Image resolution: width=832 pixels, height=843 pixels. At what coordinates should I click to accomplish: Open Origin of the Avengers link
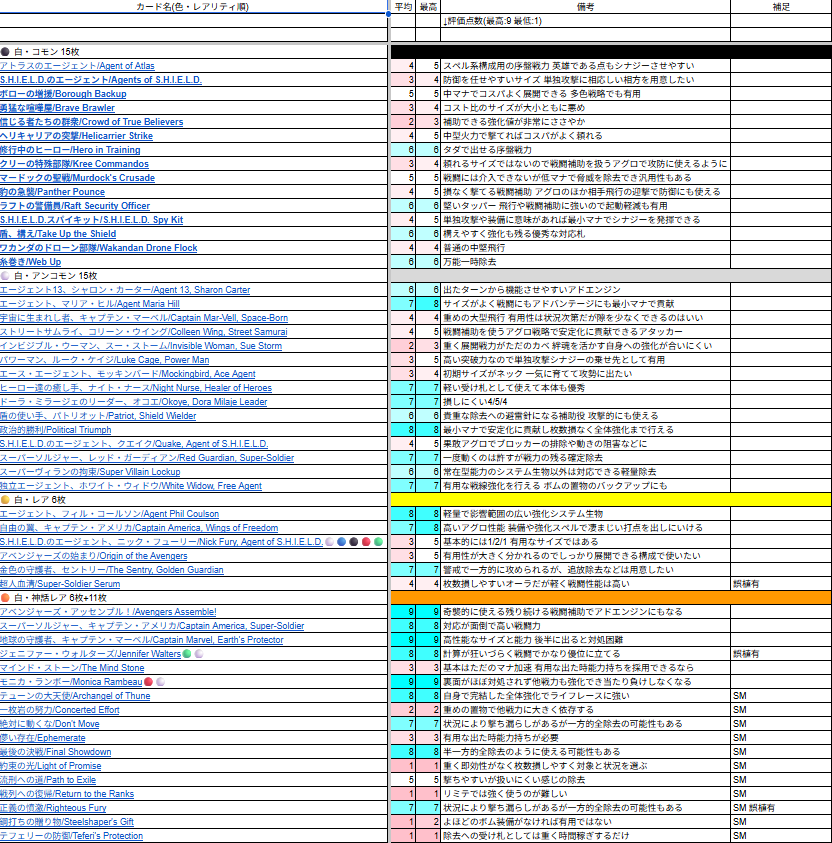(x=94, y=555)
